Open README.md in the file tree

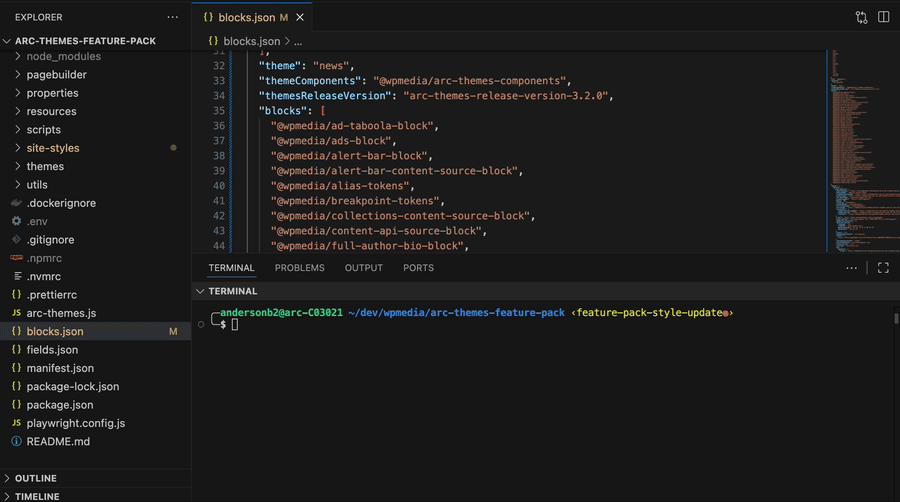[58, 442]
